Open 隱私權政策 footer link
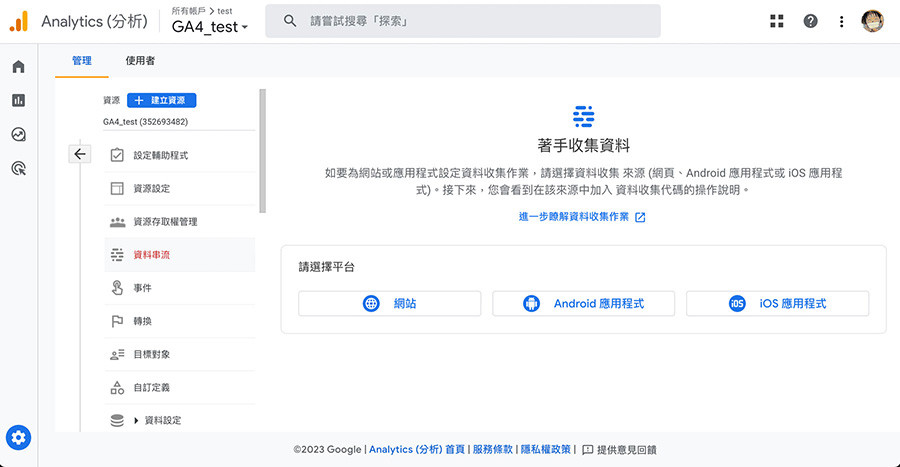Viewport: 900px width, 467px height. coord(546,450)
